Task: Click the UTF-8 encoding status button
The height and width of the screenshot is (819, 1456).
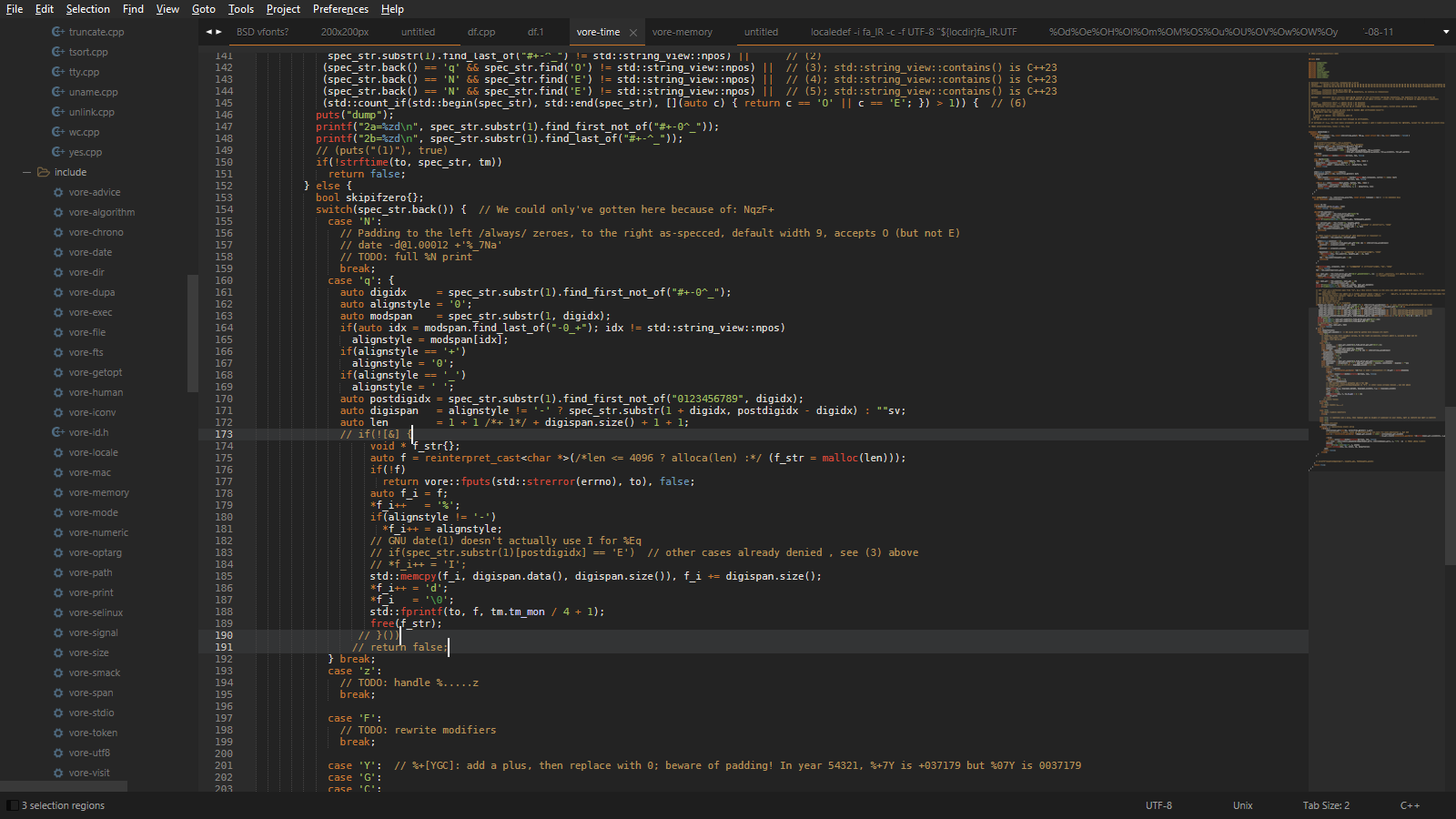Action: [1158, 805]
